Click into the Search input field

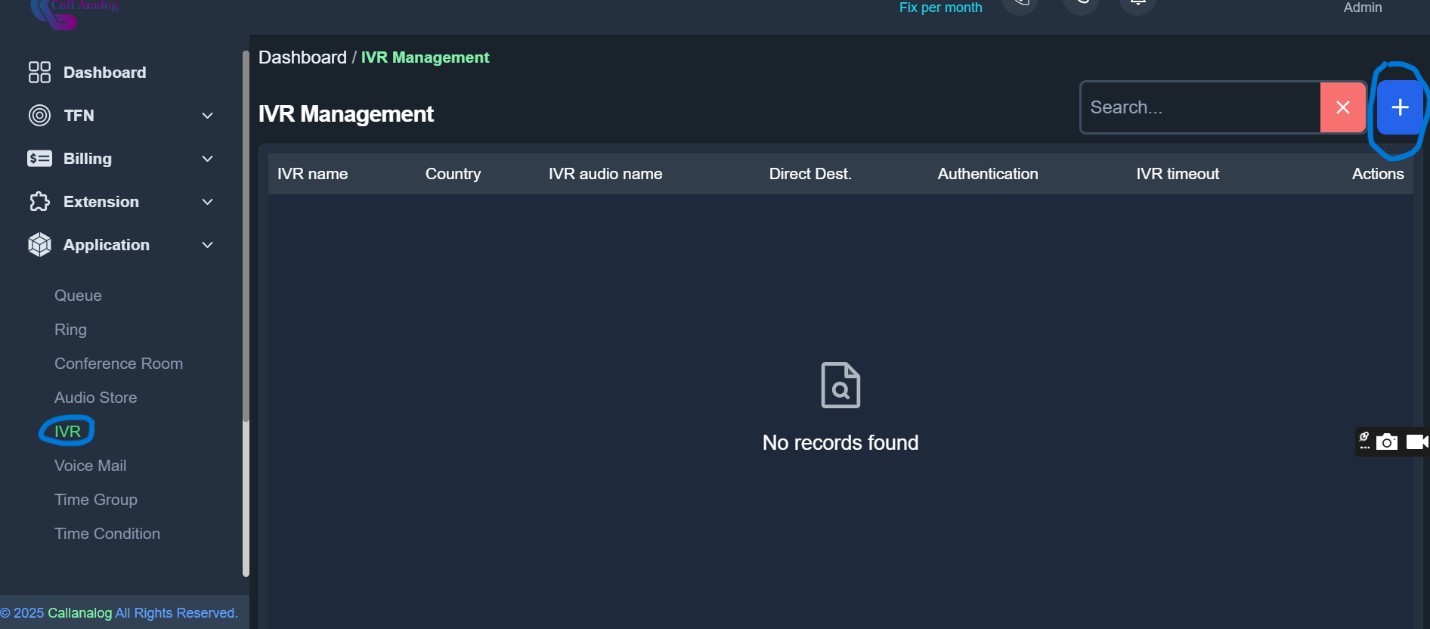point(1200,108)
